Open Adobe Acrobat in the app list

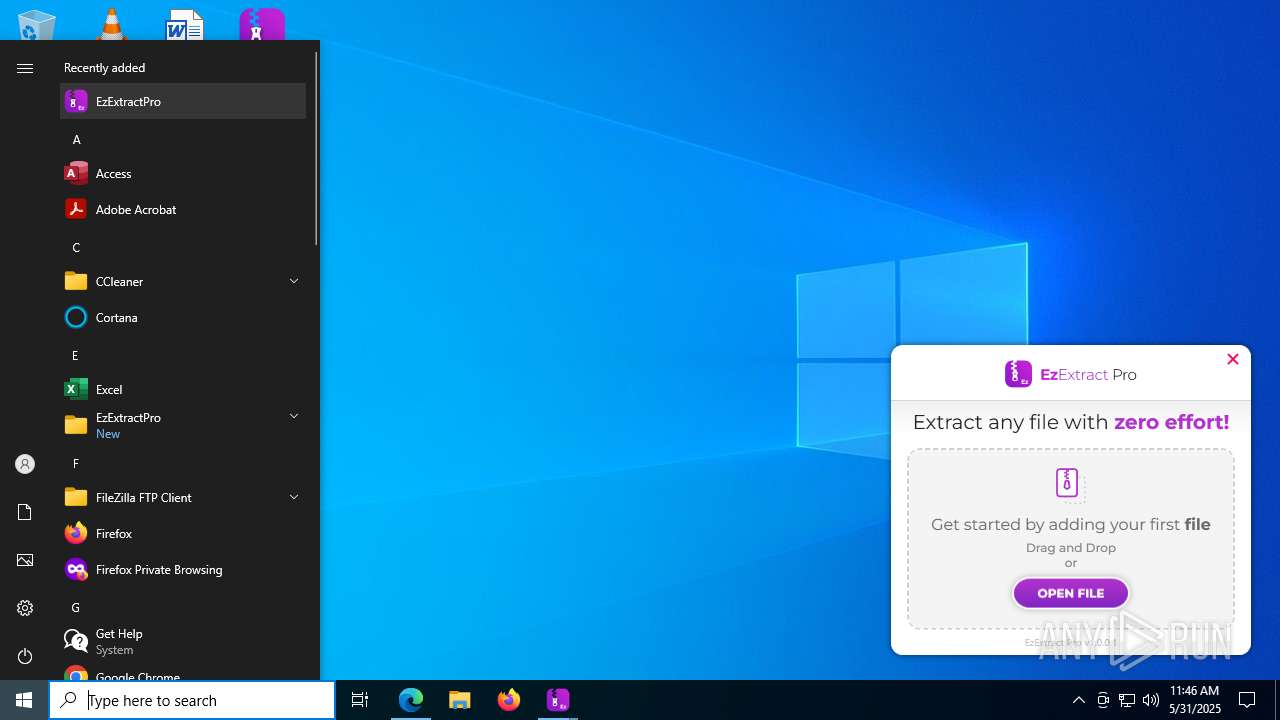pyautogui.click(x=183, y=209)
